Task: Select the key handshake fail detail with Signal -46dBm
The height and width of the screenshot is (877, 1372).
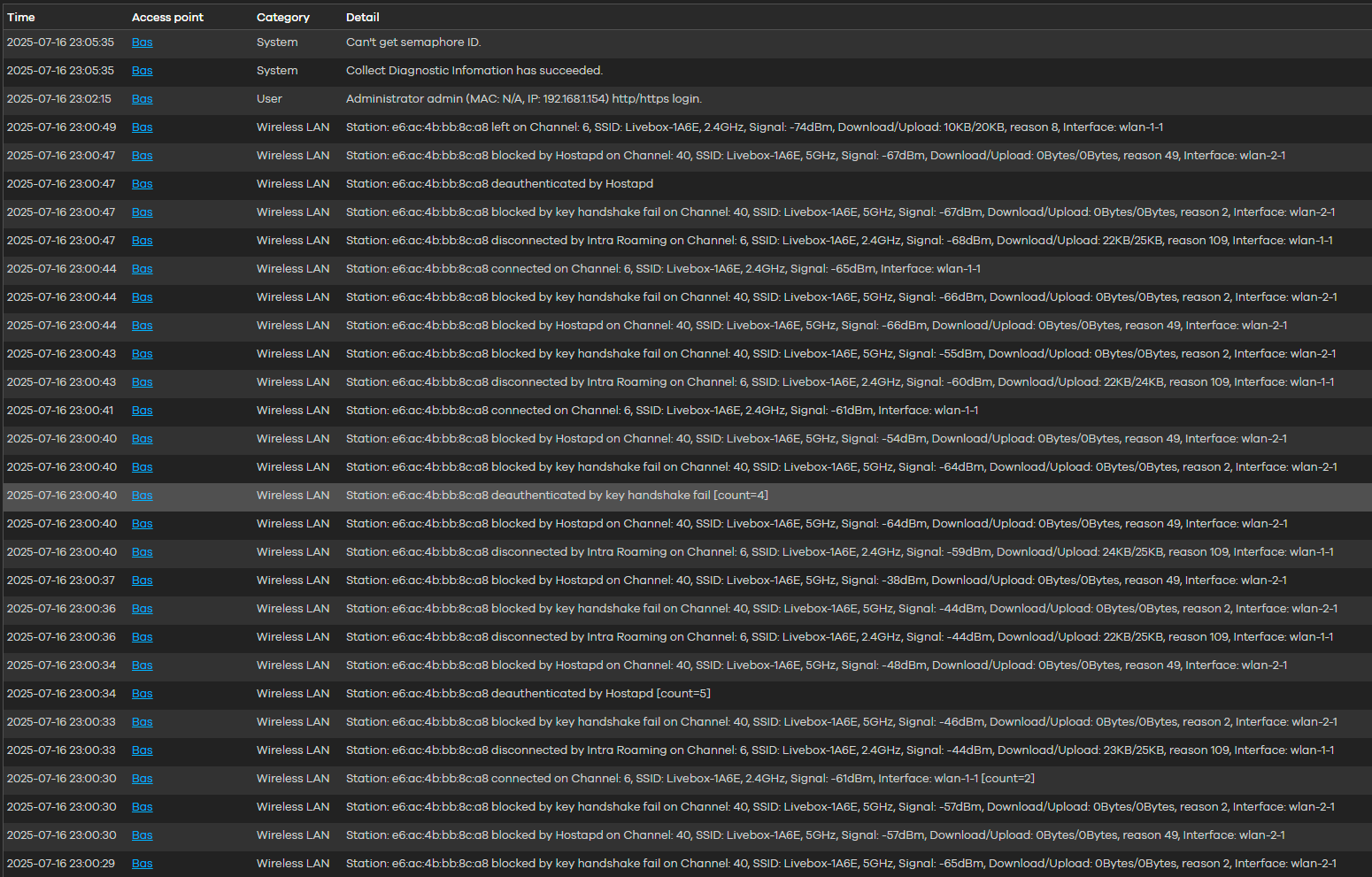Action: [x=842, y=721]
